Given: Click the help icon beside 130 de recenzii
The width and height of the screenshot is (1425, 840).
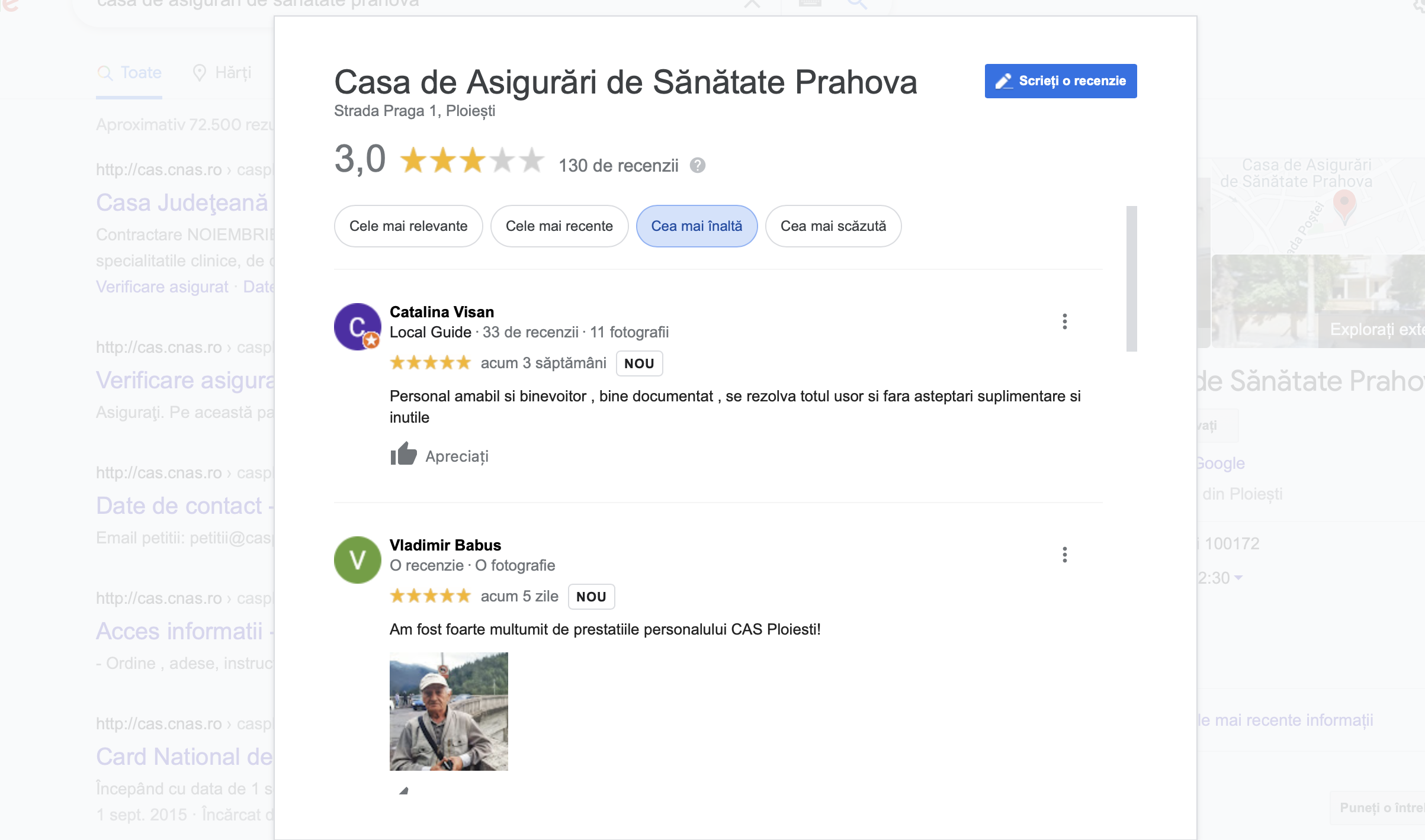Looking at the screenshot, I should point(698,165).
